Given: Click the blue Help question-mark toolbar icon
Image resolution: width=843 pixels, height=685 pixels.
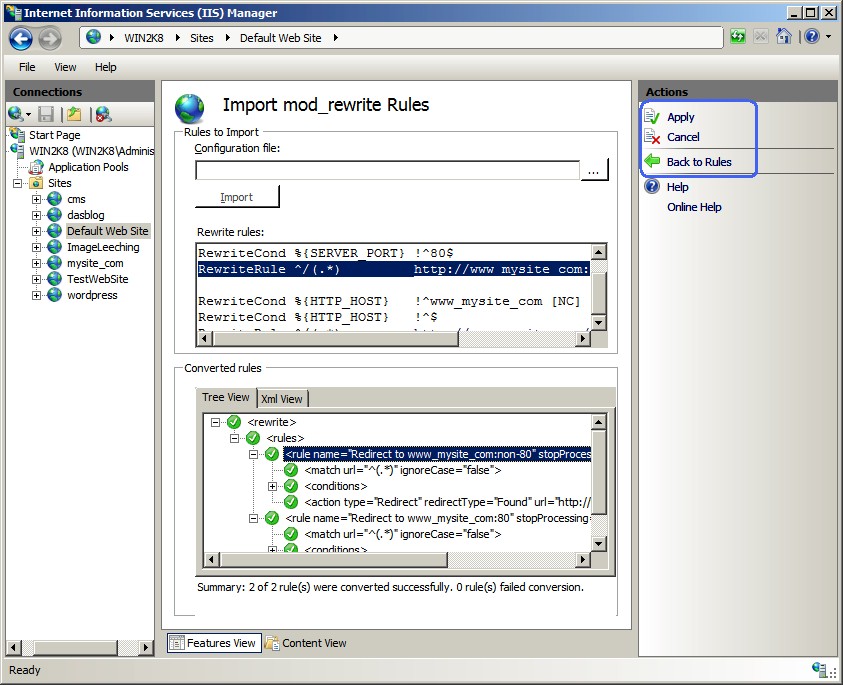Looking at the screenshot, I should 811,37.
